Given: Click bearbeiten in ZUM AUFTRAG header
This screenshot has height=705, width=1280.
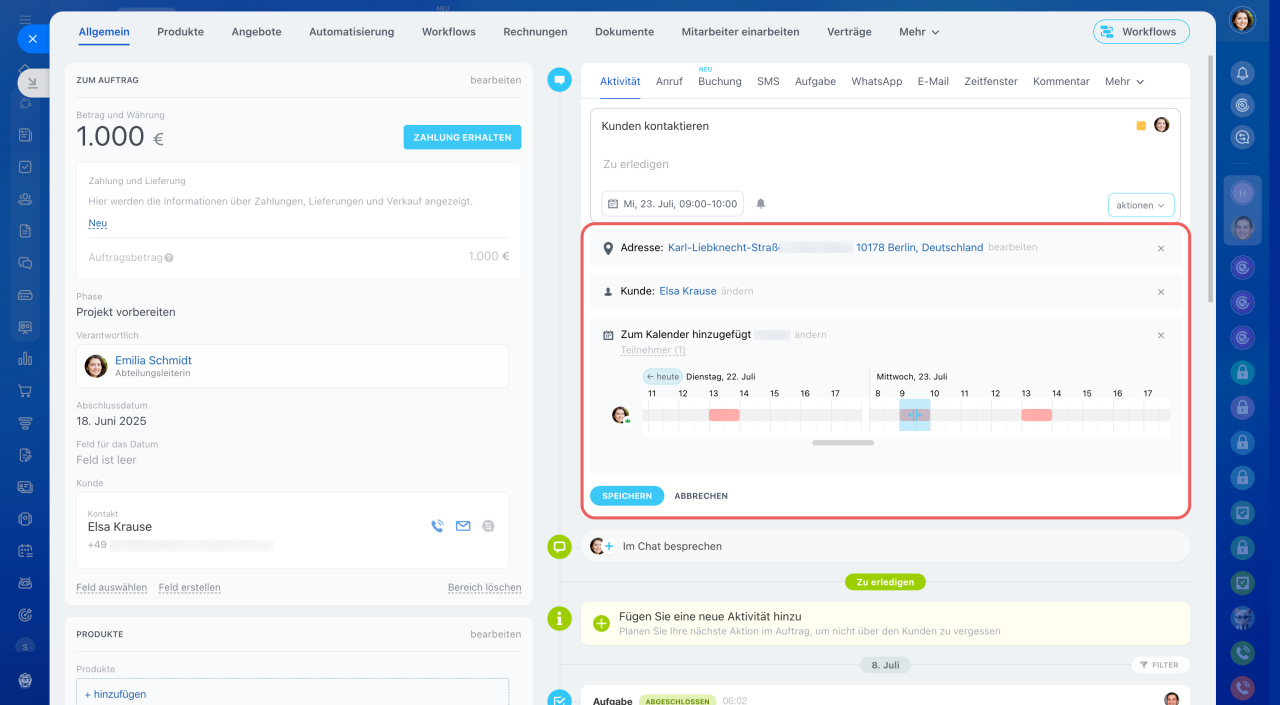Looking at the screenshot, I should click(496, 80).
